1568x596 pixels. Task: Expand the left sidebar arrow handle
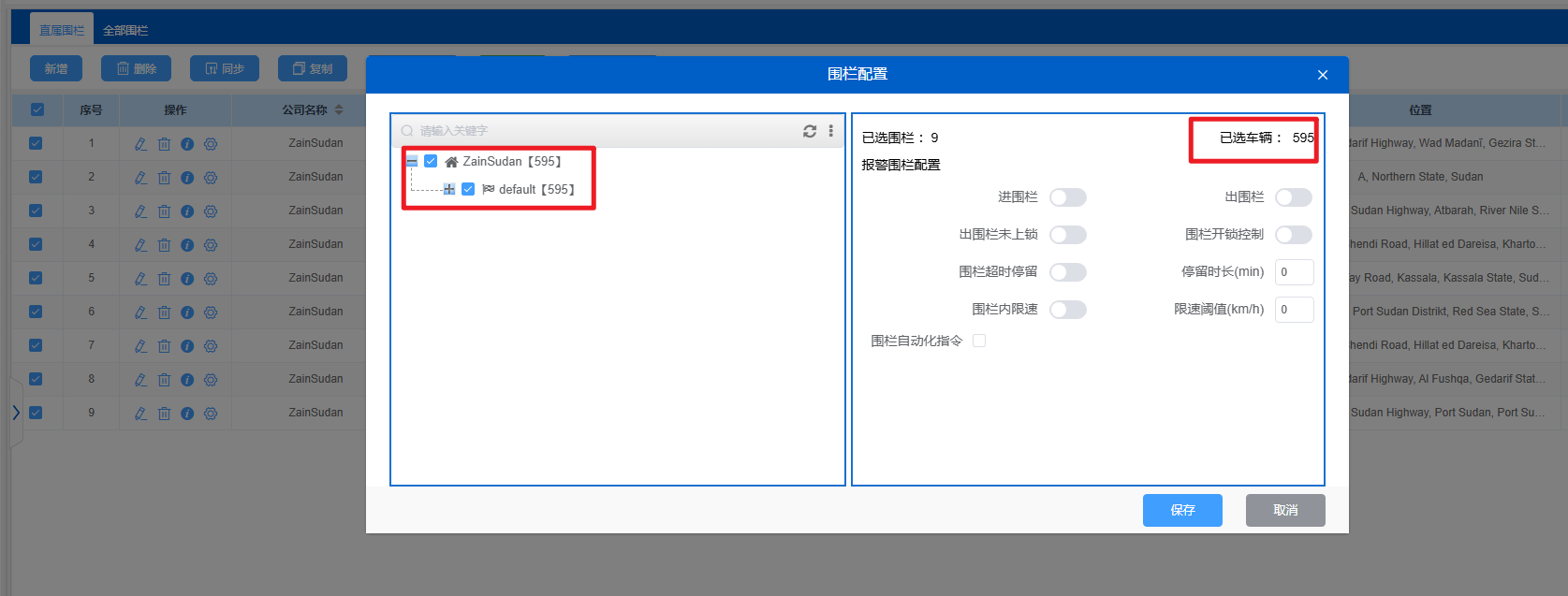(x=16, y=413)
